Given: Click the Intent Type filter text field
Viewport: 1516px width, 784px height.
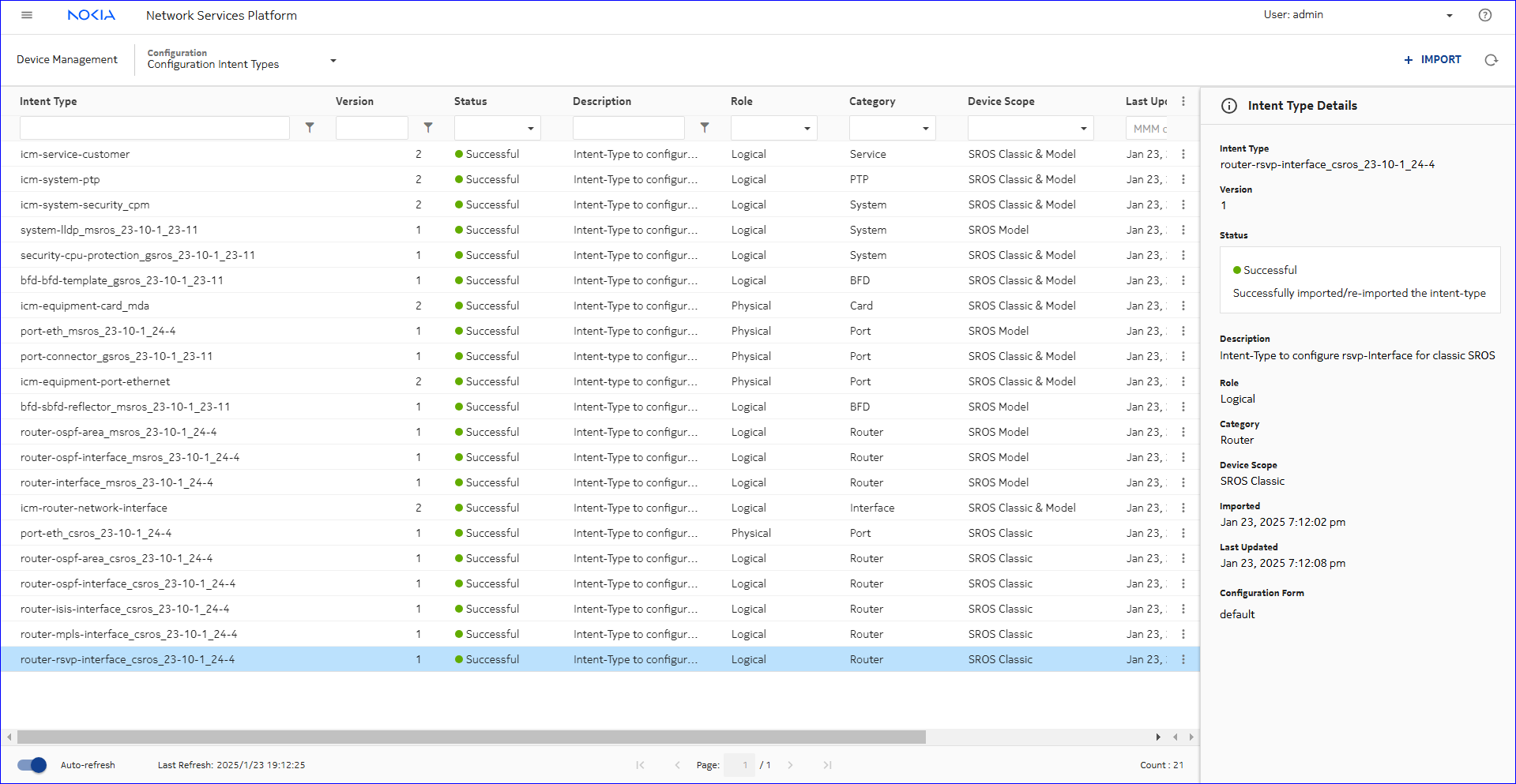Looking at the screenshot, I should point(155,128).
